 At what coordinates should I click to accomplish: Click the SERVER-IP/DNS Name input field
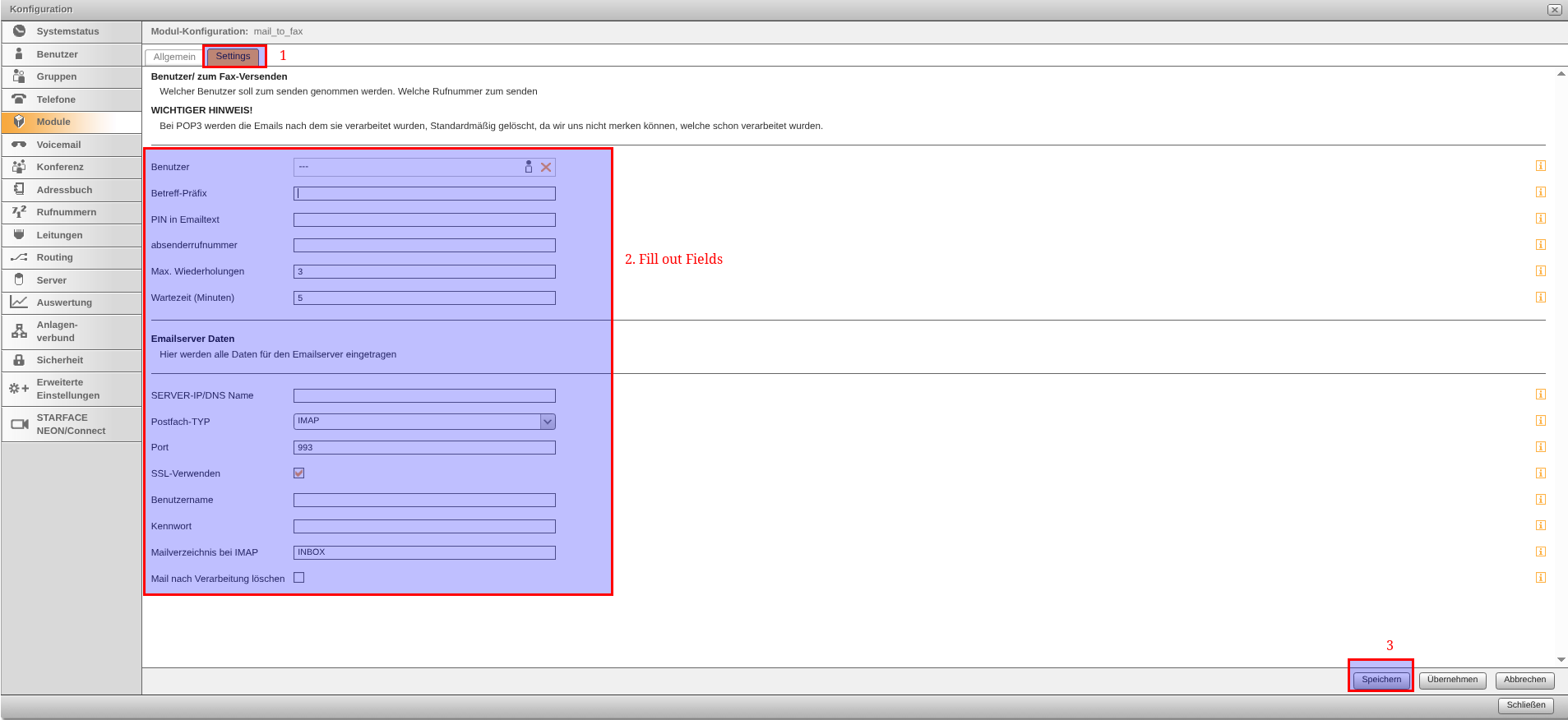[424, 395]
